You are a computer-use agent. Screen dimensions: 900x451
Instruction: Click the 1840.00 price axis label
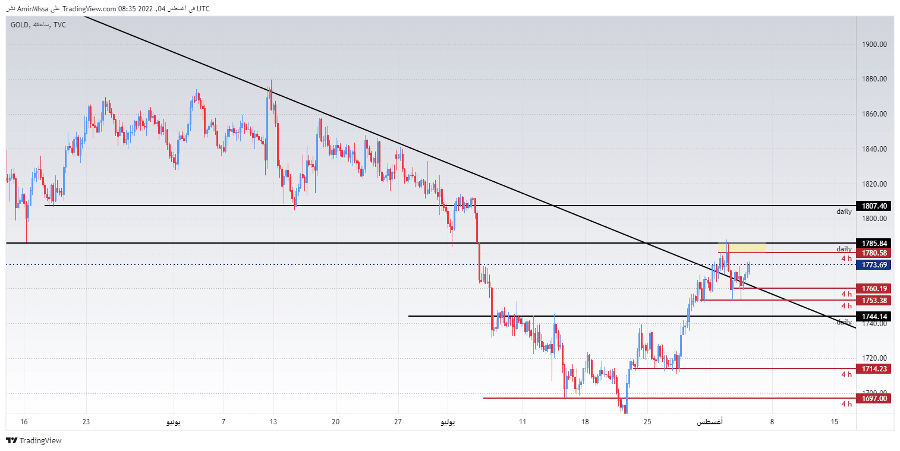[872, 149]
